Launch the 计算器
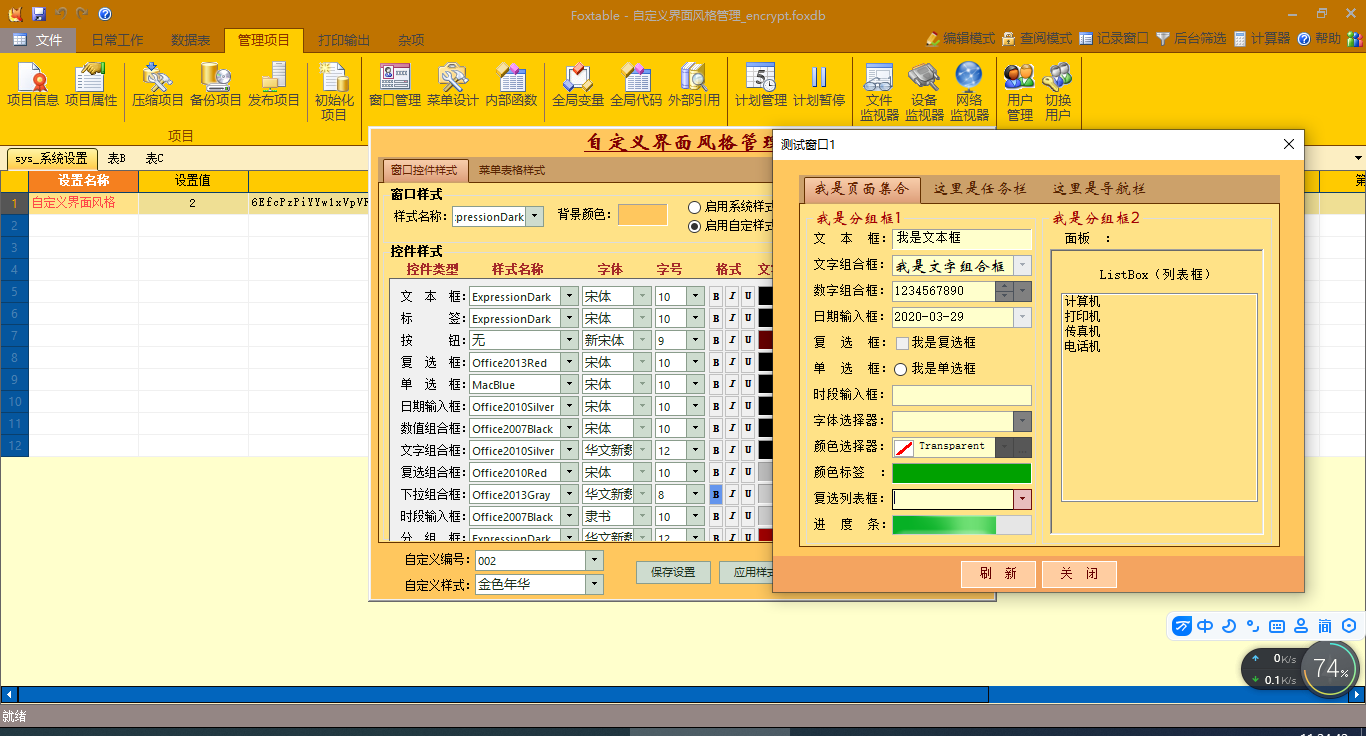 [x=1262, y=39]
